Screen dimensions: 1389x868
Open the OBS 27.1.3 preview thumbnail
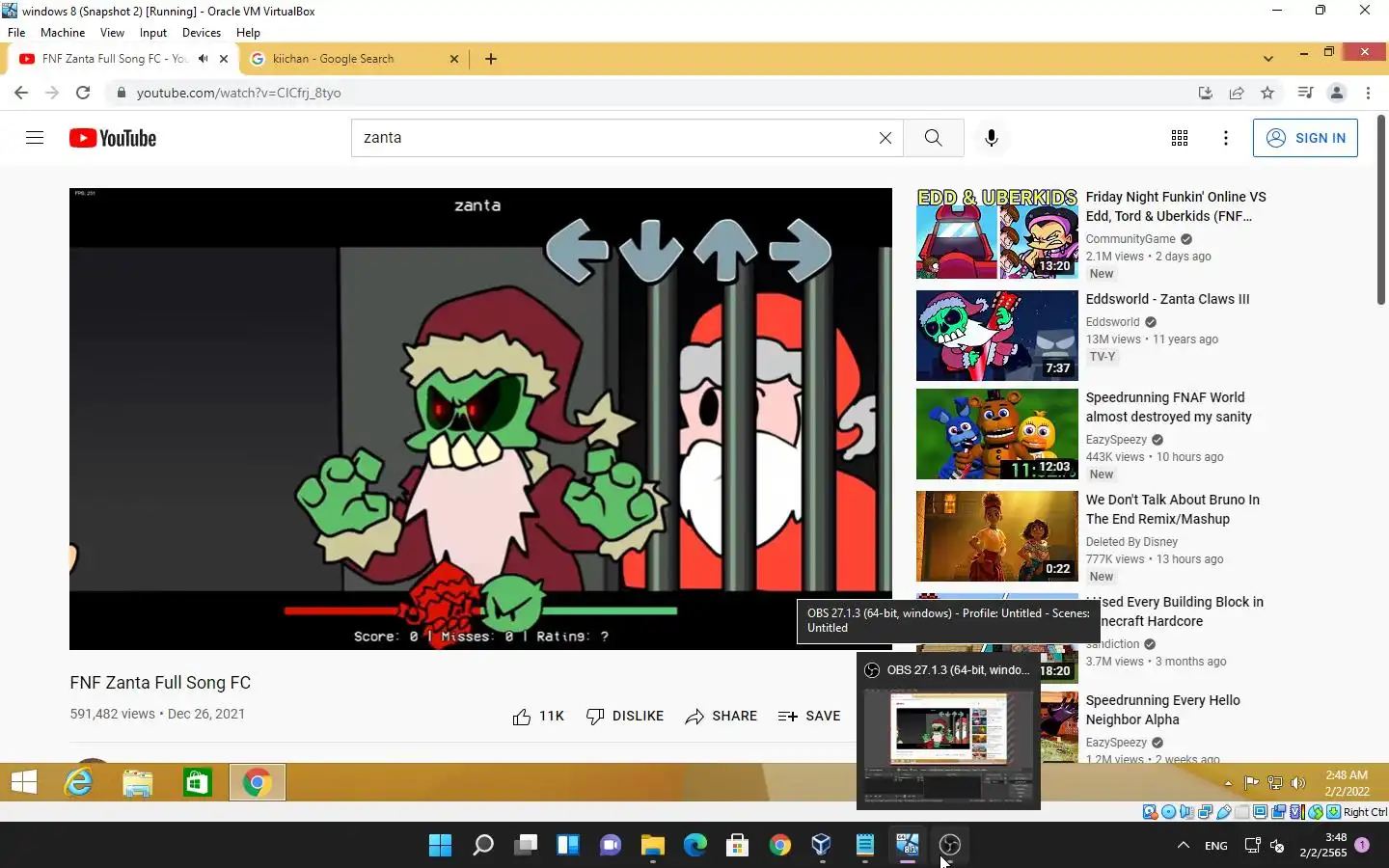pos(948,745)
